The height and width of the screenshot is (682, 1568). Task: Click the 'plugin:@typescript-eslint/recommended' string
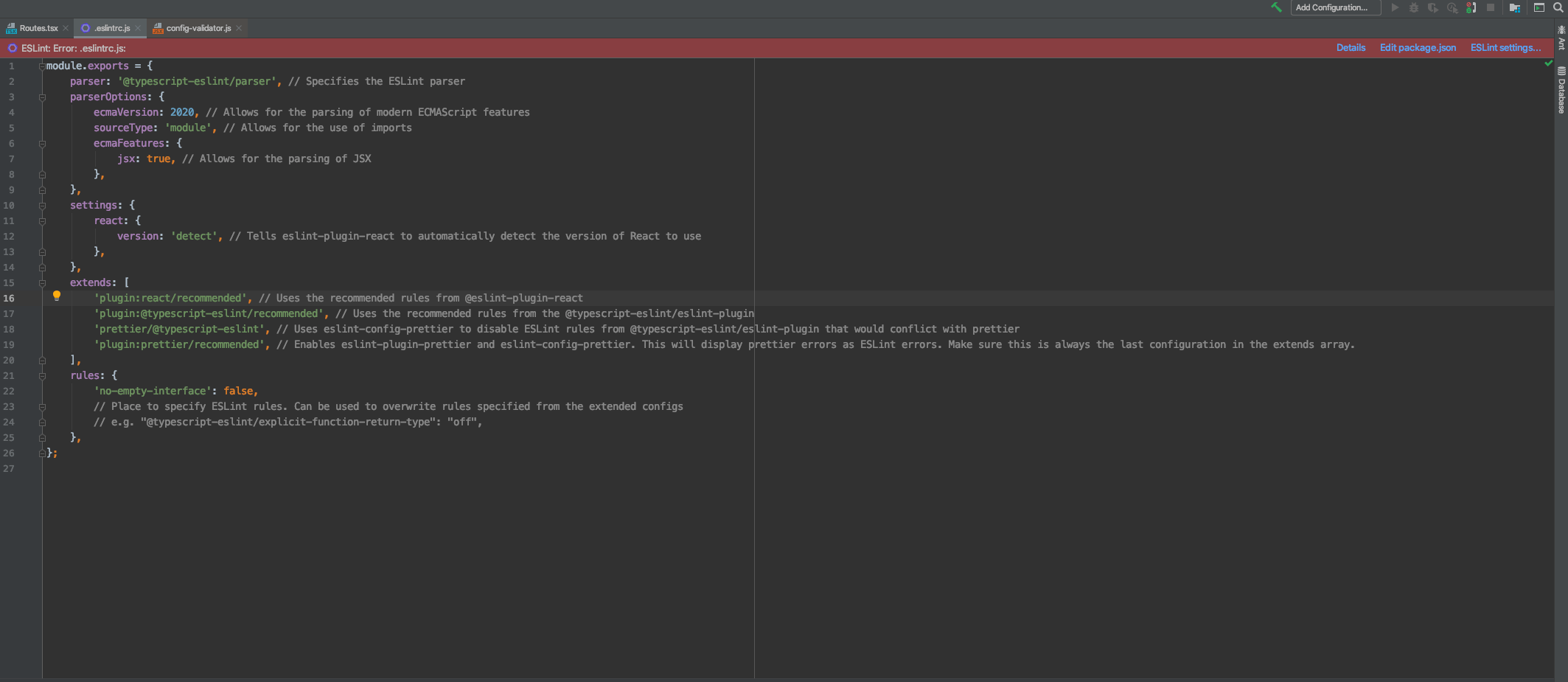click(x=209, y=314)
